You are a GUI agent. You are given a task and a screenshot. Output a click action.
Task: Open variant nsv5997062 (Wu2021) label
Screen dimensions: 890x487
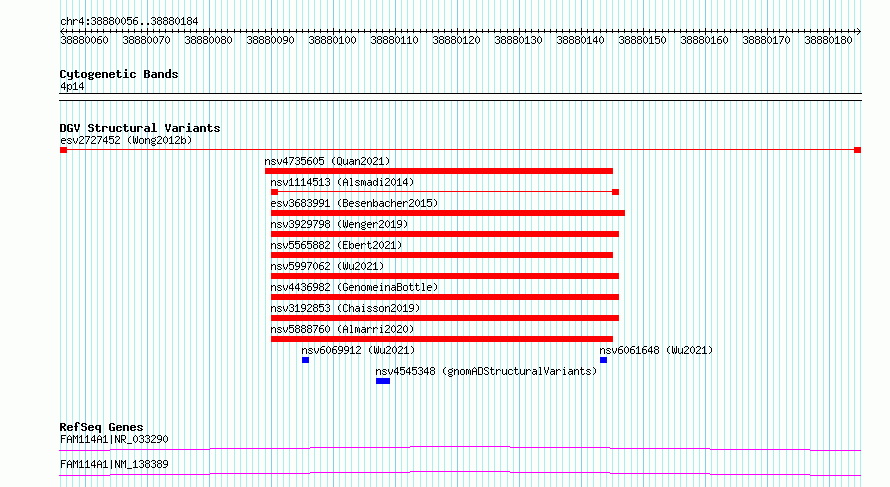328,266
